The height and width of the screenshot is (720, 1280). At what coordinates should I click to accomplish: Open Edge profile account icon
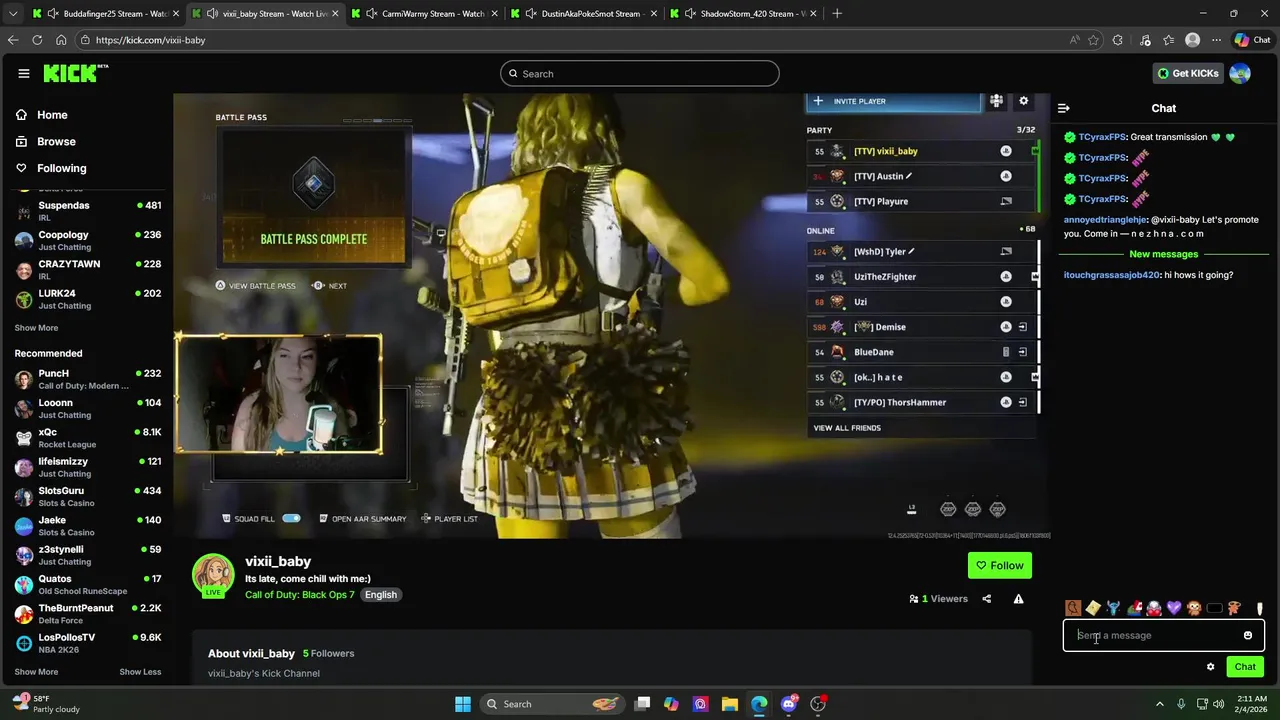(x=1192, y=40)
